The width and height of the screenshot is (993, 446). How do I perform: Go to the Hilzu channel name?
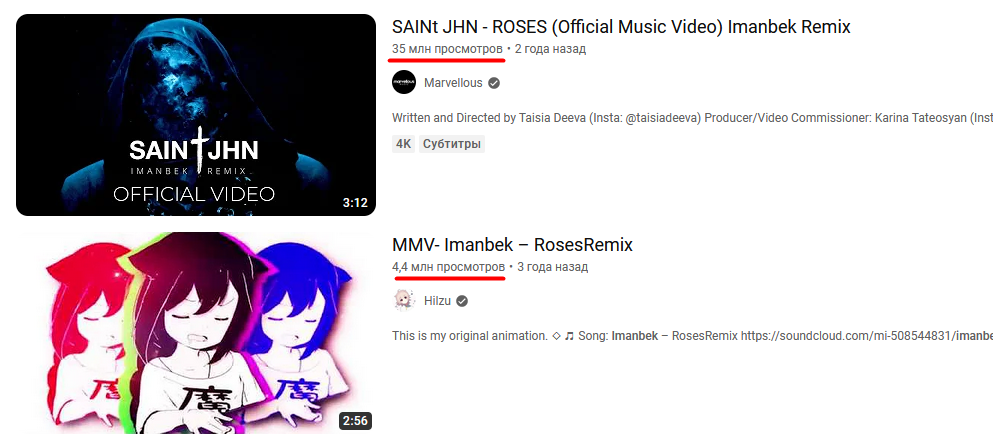tap(437, 301)
